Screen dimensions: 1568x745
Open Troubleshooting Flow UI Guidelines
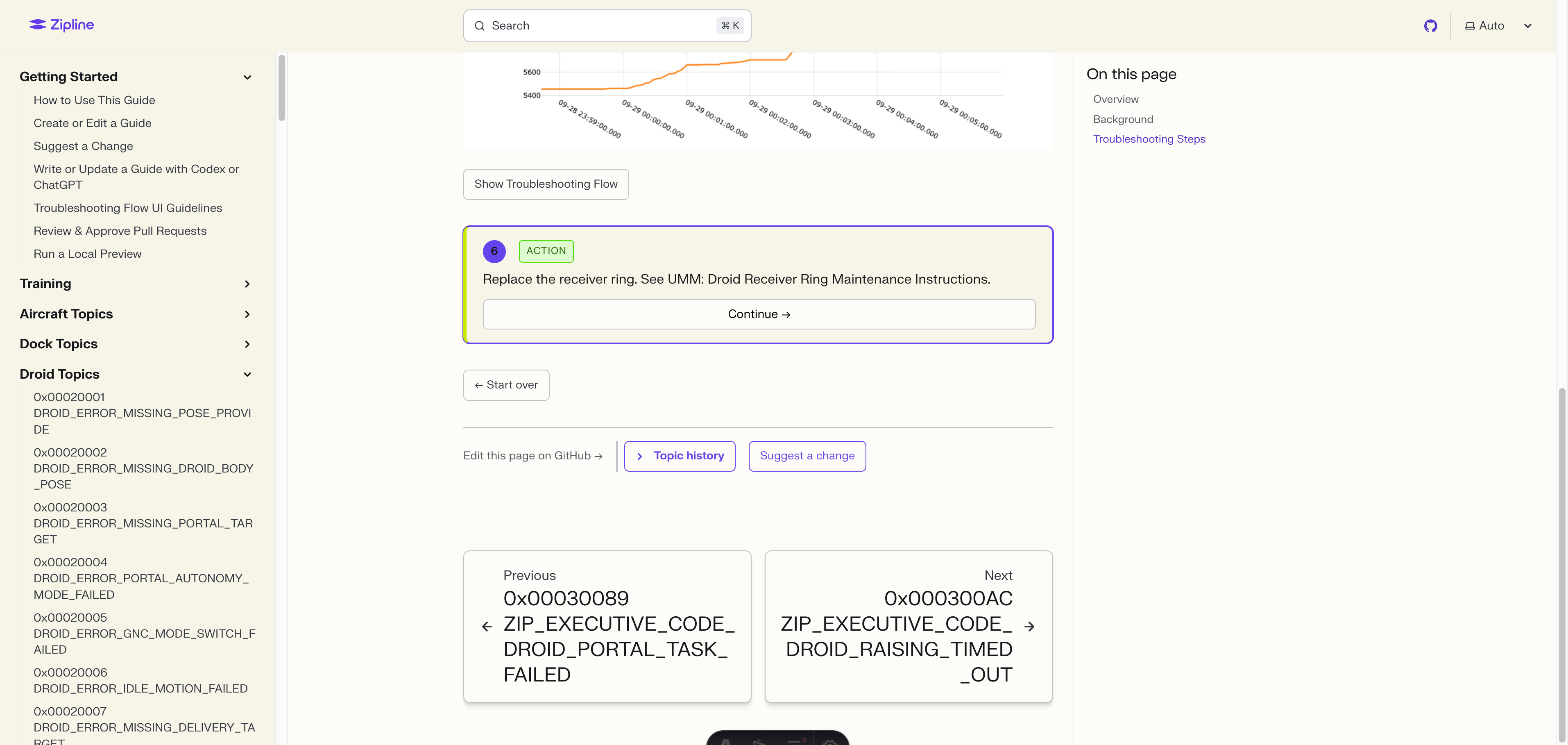tap(128, 208)
